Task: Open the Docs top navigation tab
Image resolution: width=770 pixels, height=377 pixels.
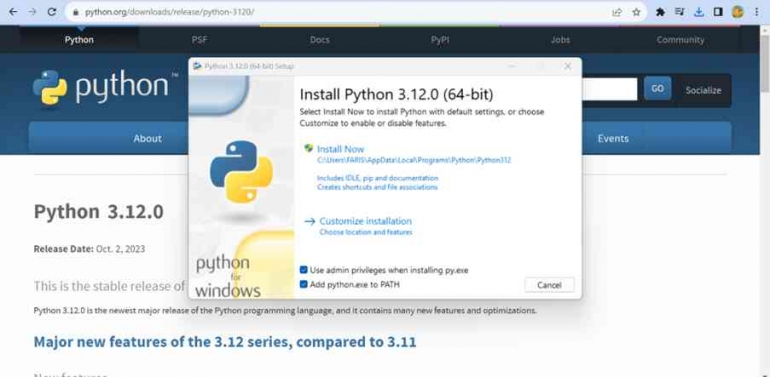Action: pyautogui.click(x=320, y=40)
